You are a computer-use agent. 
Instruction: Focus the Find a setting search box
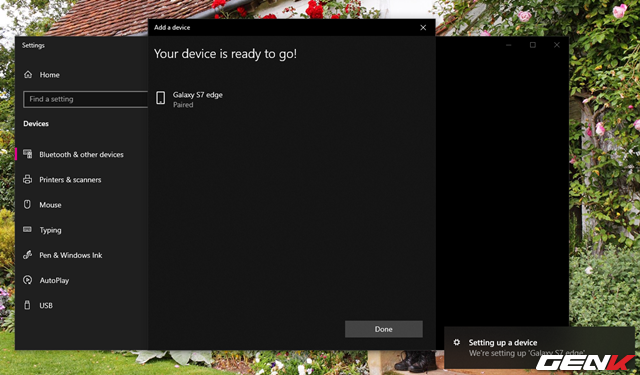pyautogui.click(x=86, y=99)
